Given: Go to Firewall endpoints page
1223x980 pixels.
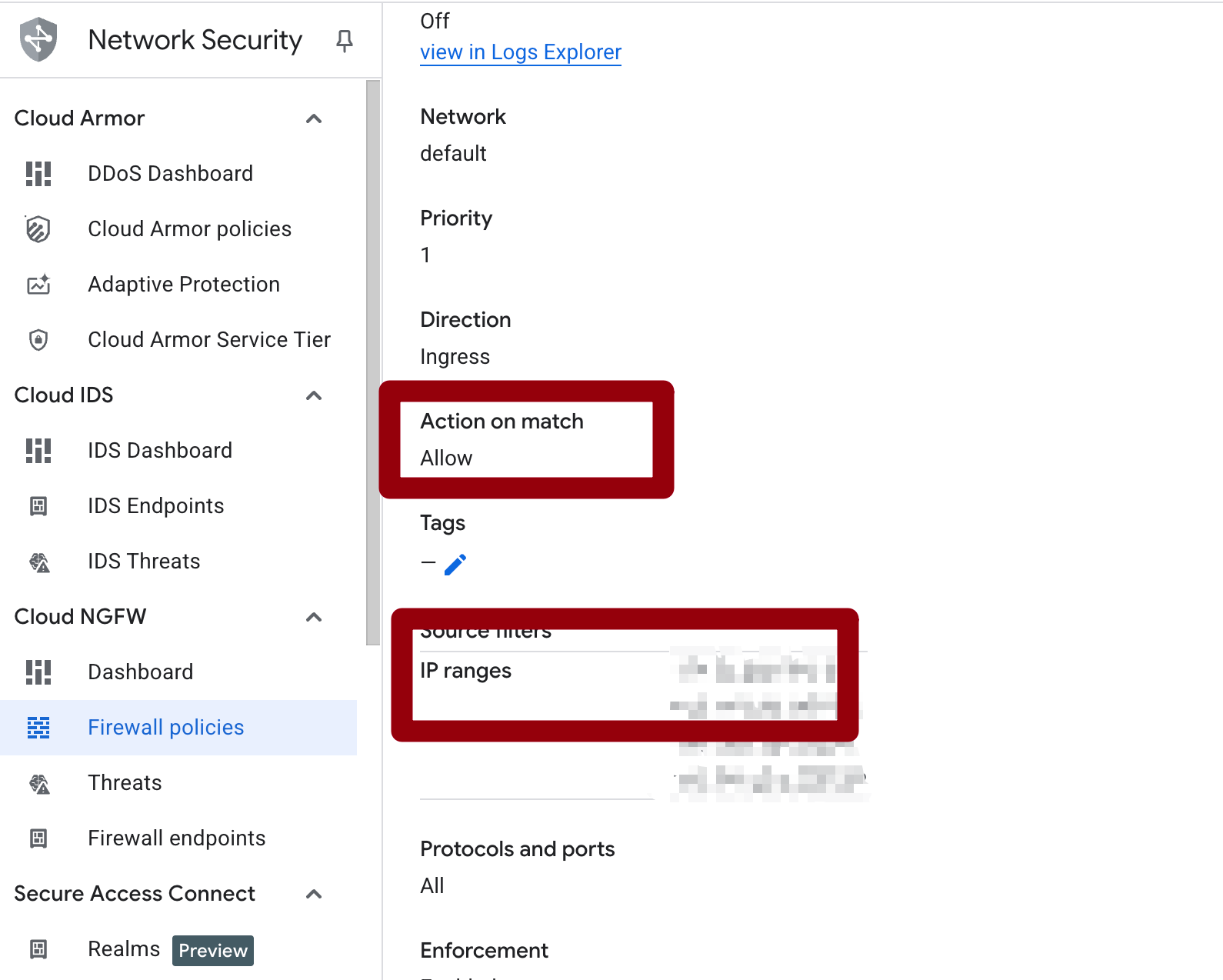Looking at the screenshot, I should point(176,838).
